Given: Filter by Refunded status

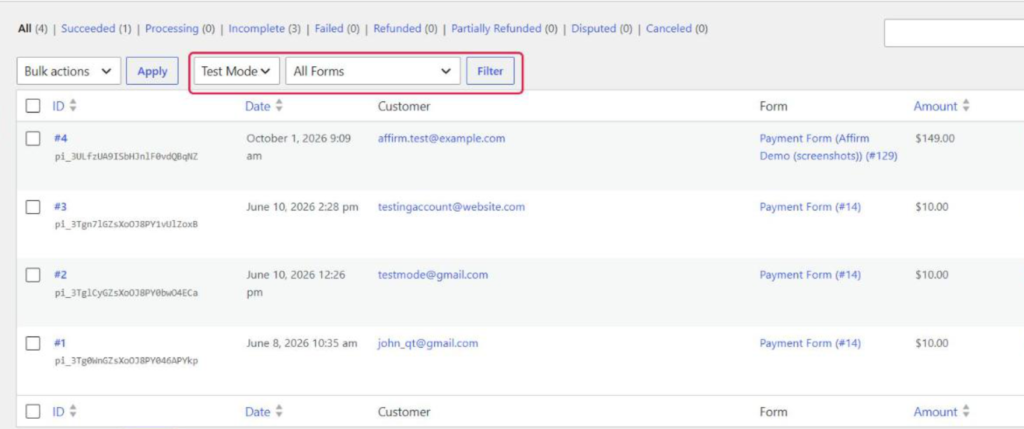Looking at the screenshot, I should (x=398, y=29).
